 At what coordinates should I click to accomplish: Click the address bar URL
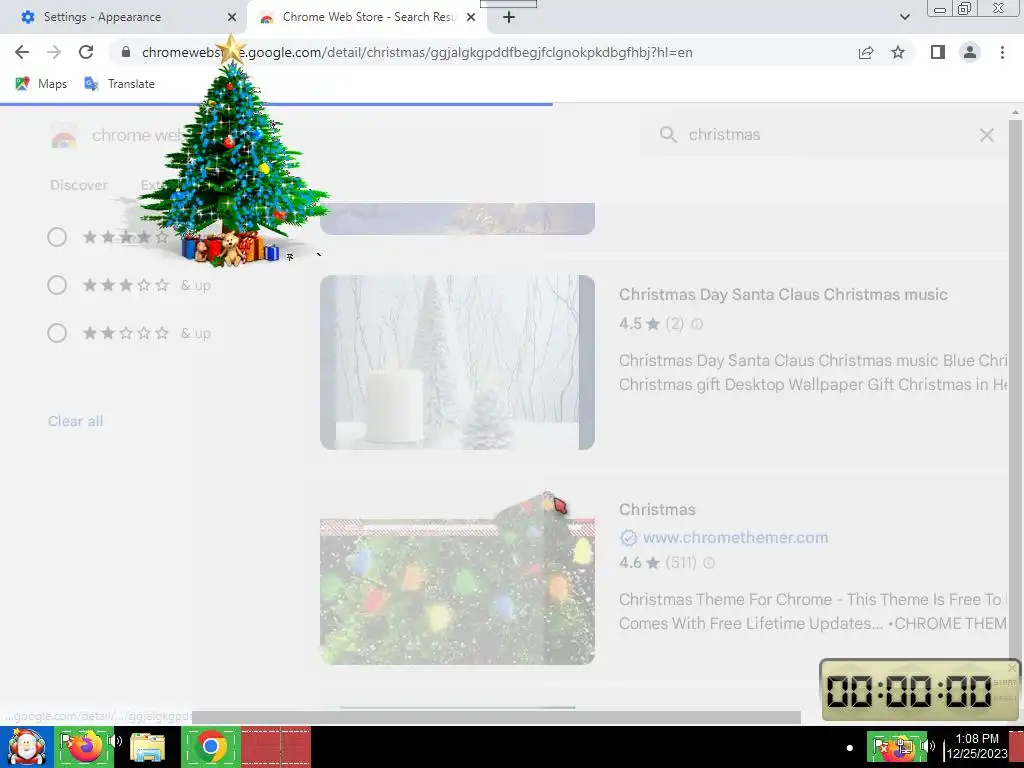coord(417,52)
